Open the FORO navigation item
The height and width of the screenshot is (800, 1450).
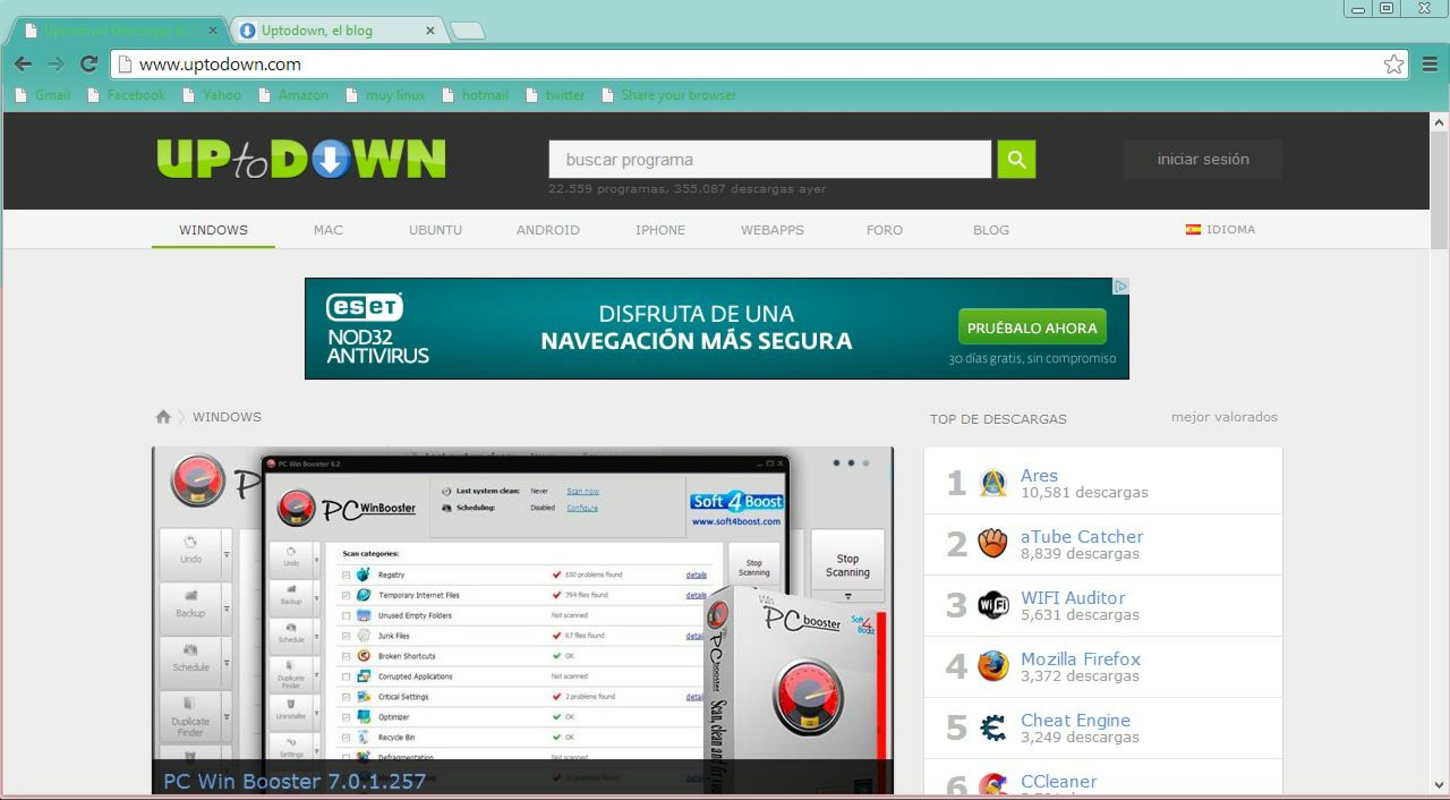pyautogui.click(x=884, y=230)
